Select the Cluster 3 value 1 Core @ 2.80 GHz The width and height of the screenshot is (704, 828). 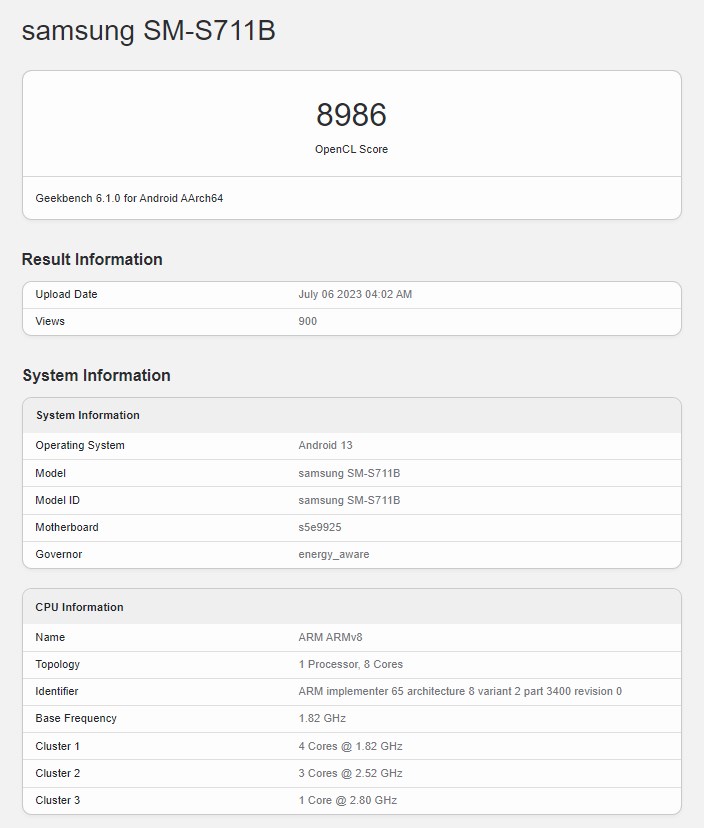coord(347,800)
